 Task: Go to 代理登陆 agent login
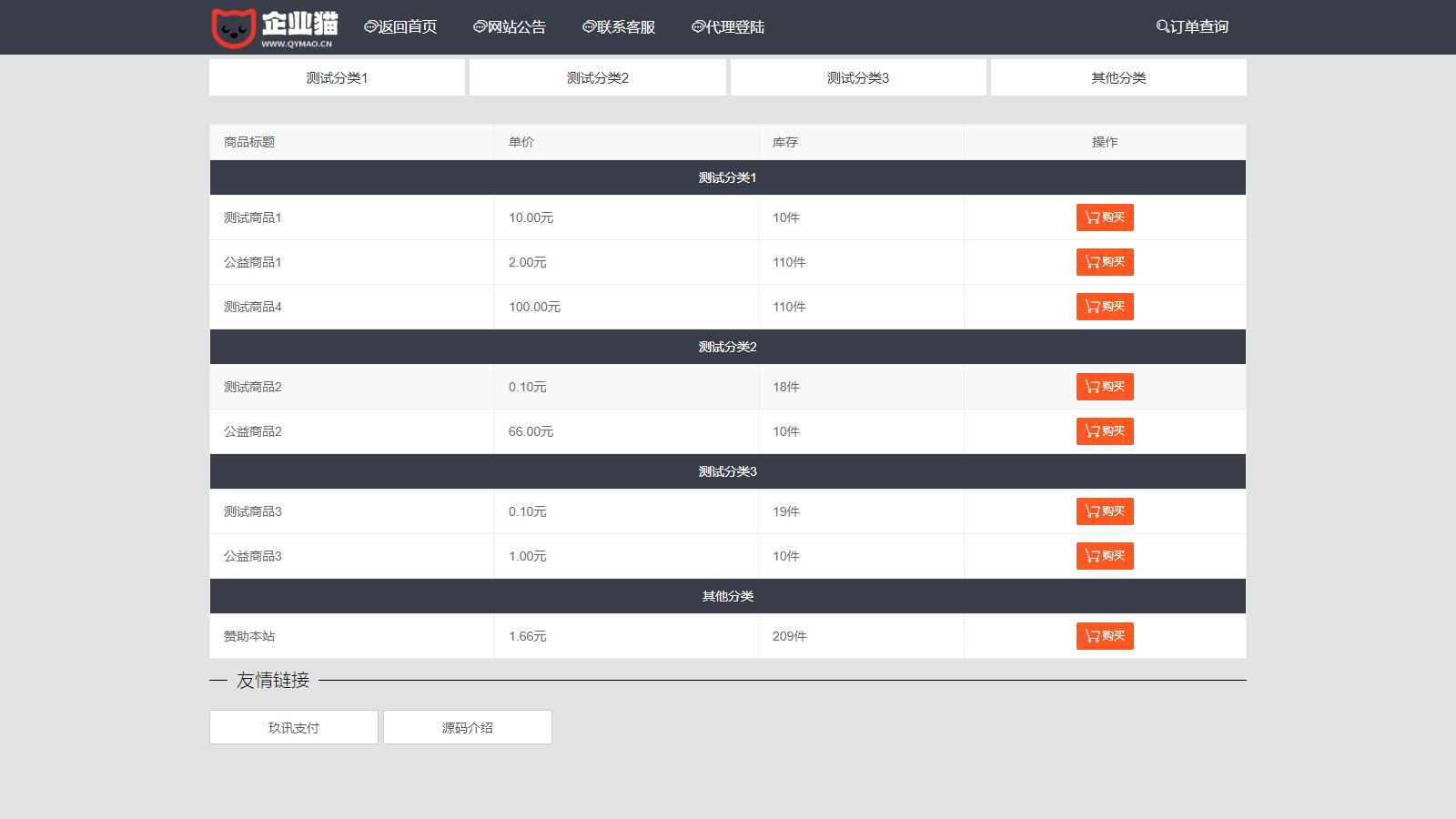(728, 27)
